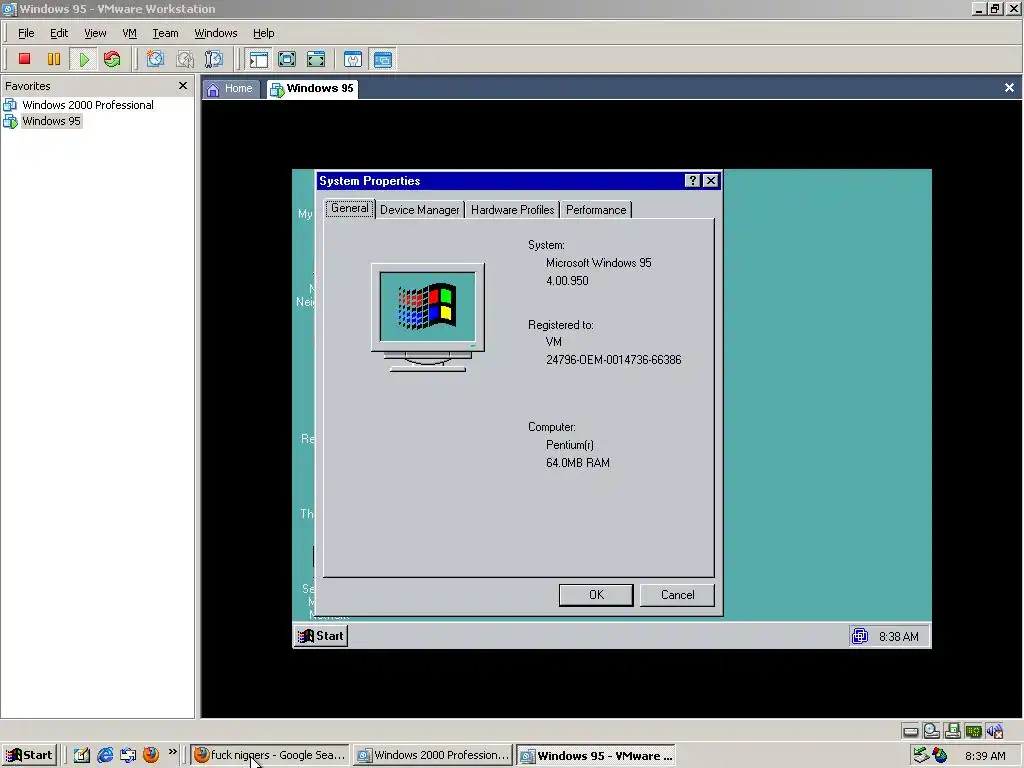Close the current VM tab with the X
The height and width of the screenshot is (768, 1024).
1009,88
